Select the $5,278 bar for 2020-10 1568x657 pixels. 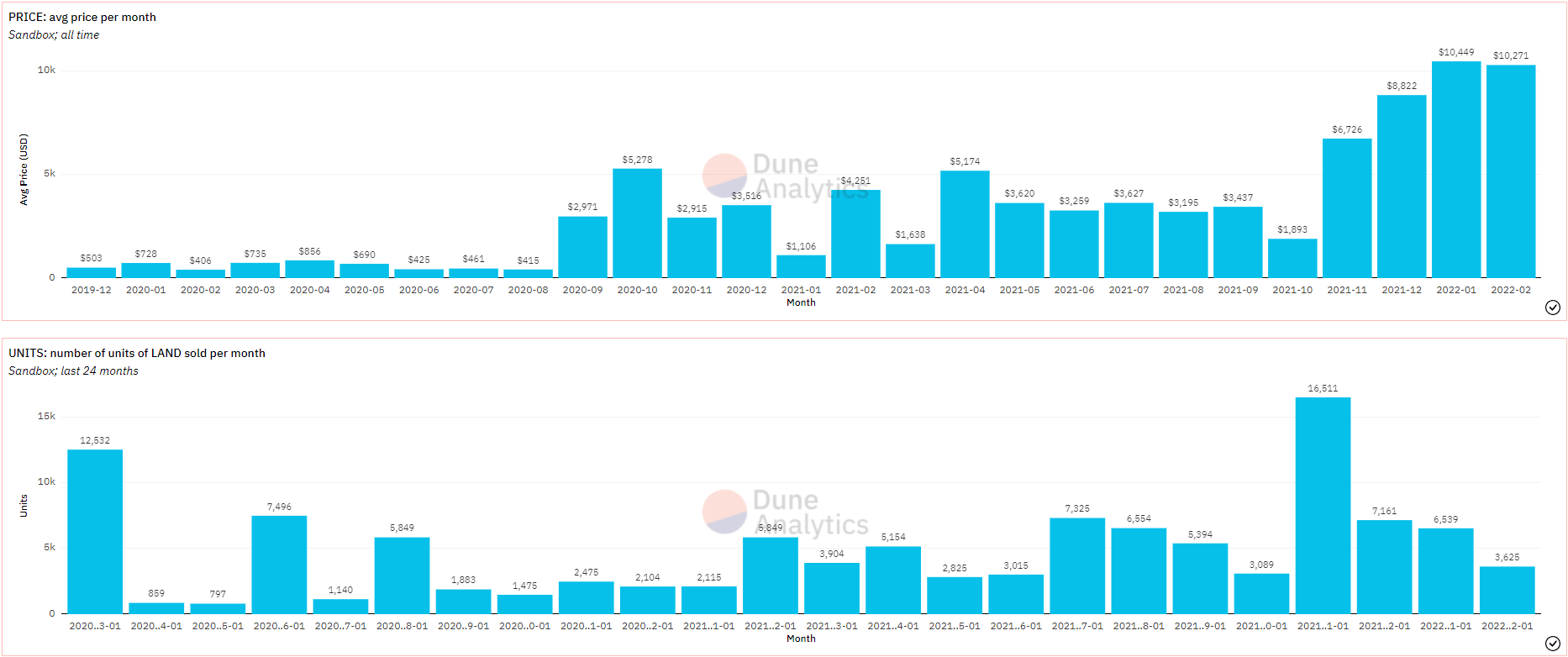coord(637,223)
